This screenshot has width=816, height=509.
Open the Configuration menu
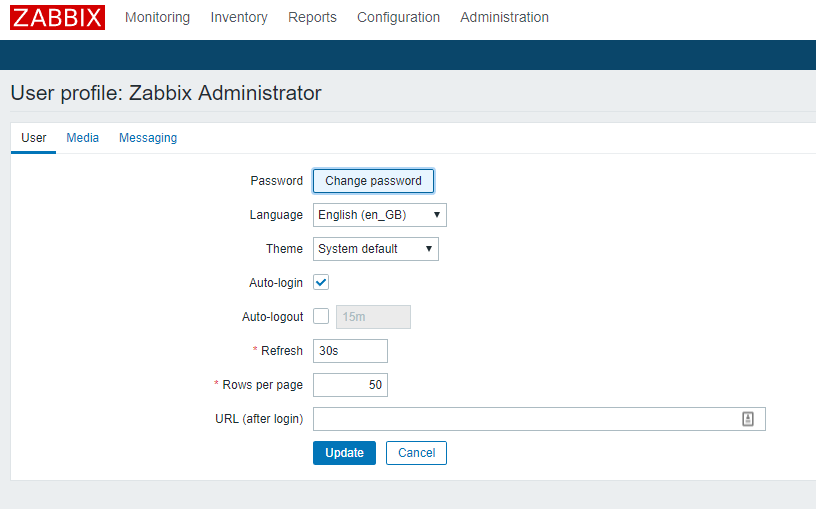398,18
